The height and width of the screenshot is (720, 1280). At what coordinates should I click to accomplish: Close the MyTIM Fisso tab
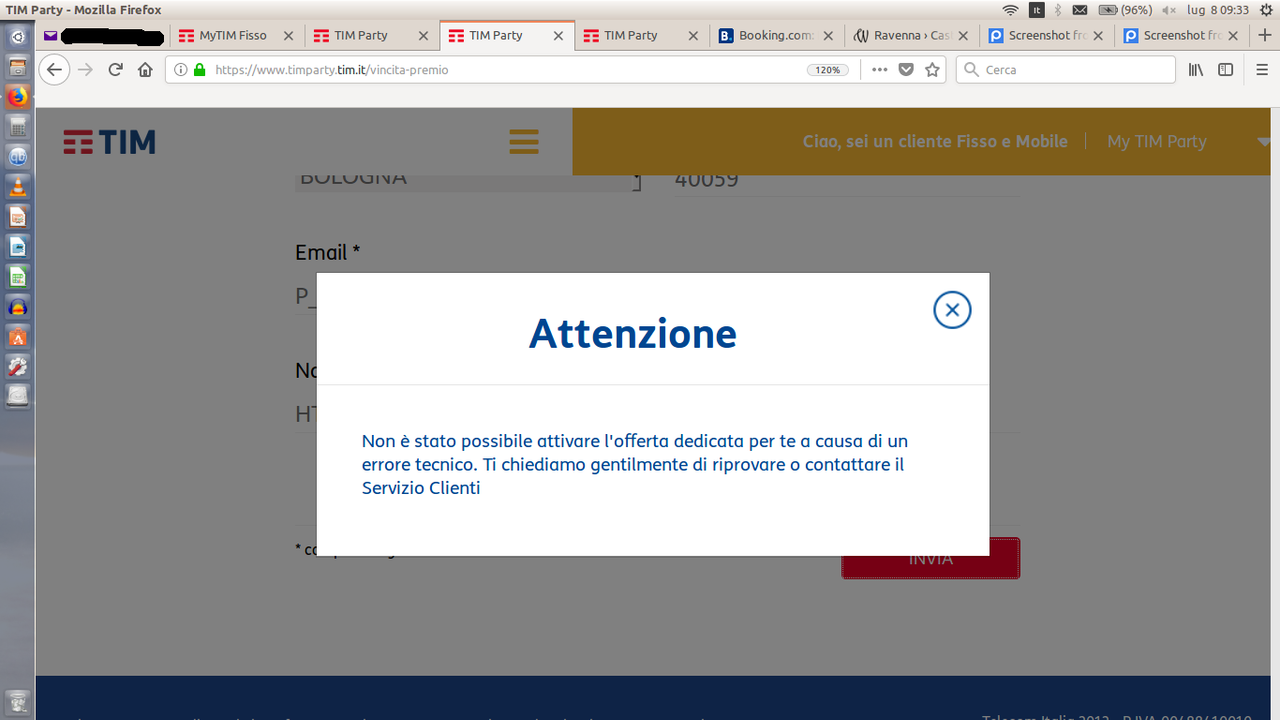coord(289,35)
